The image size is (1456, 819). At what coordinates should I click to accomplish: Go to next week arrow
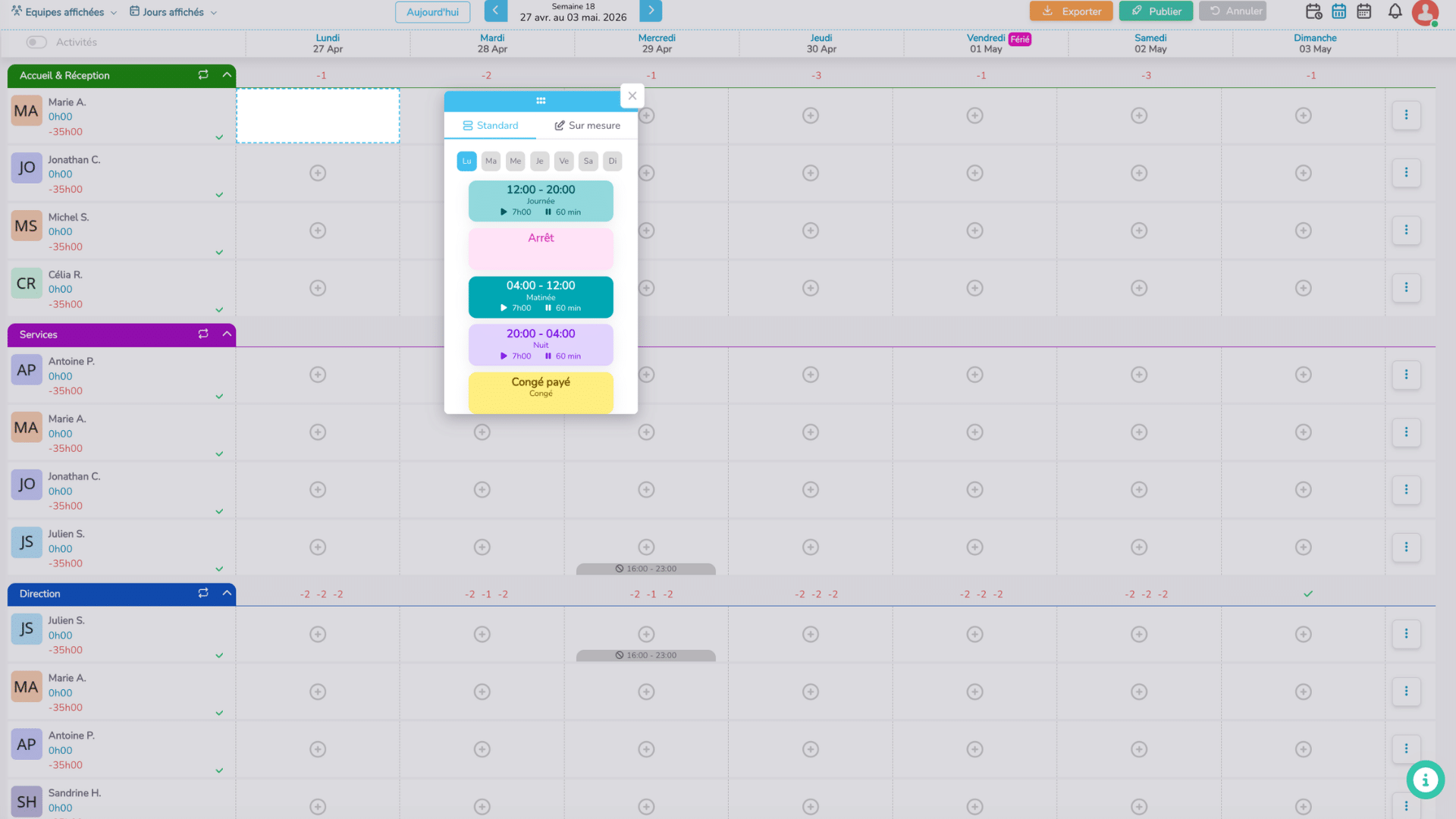pyautogui.click(x=651, y=11)
